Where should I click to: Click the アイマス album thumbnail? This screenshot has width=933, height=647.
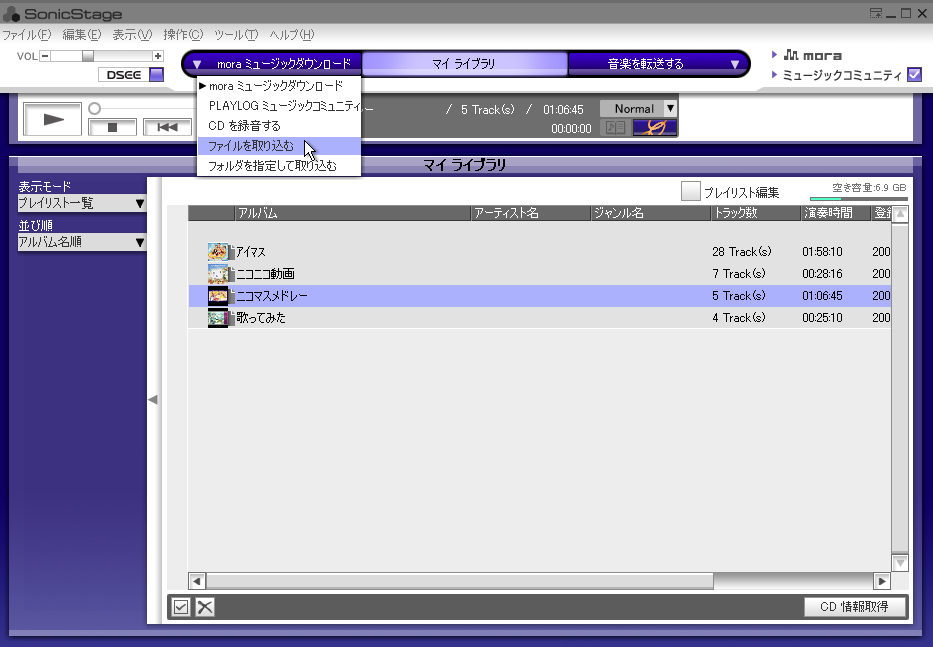(218, 252)
